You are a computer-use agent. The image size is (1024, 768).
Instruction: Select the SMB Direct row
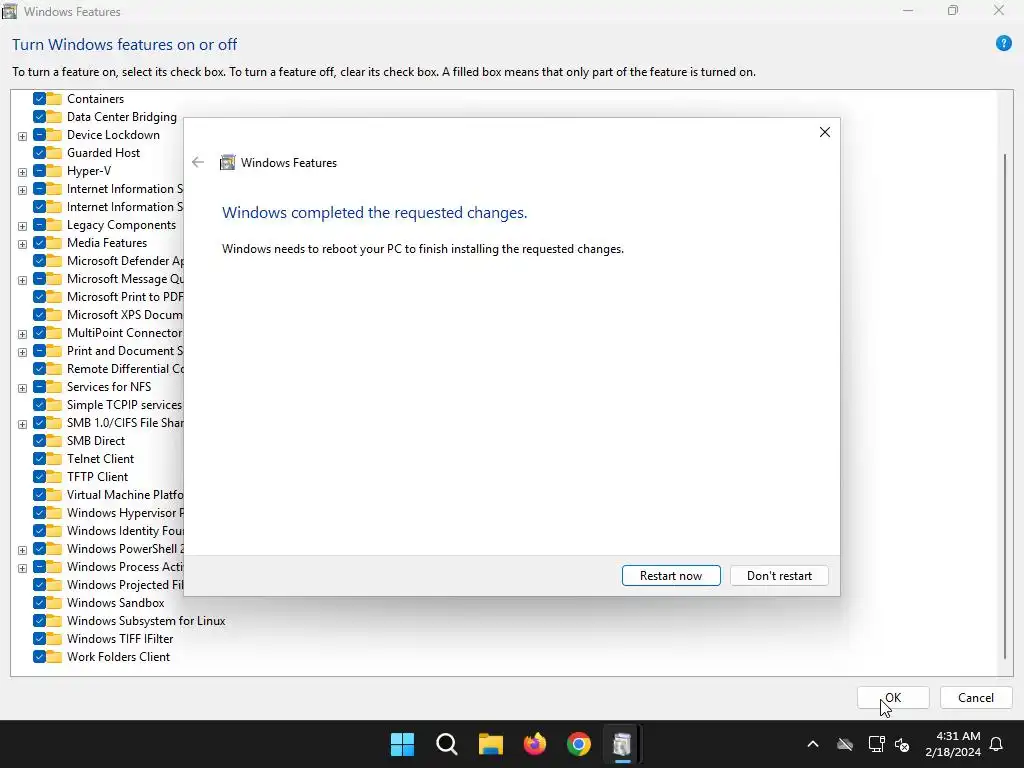pos(96,441)
